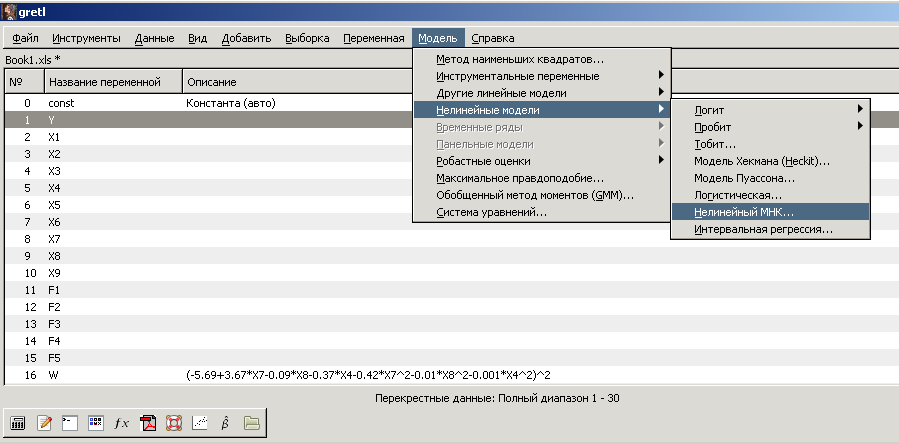Click the Book1.xls file label

[x=33, y=60]
